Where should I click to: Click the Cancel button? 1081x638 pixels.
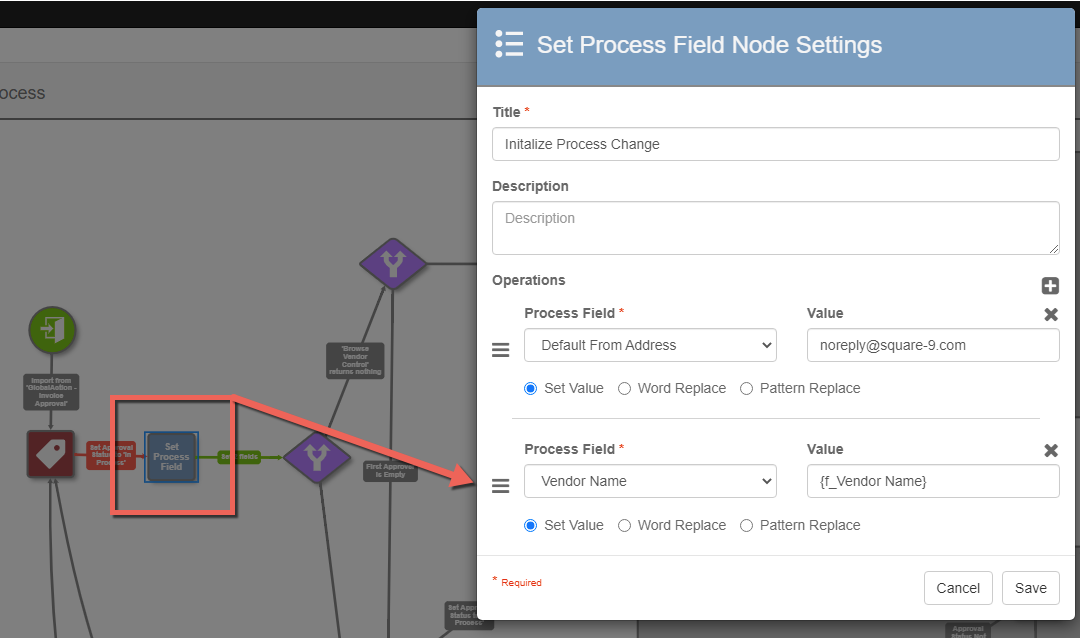[958, 588]
